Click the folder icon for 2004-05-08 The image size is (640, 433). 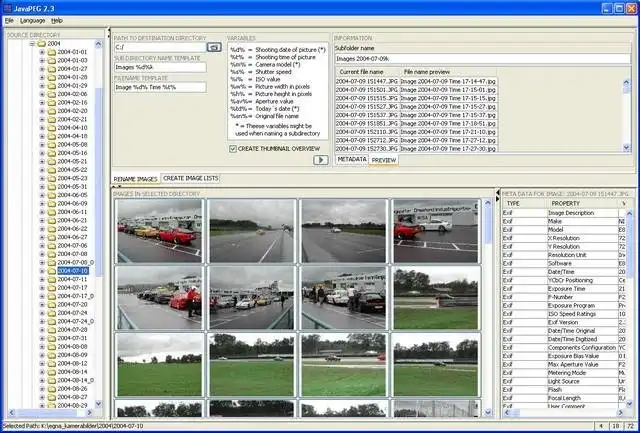tap(51, 144)
